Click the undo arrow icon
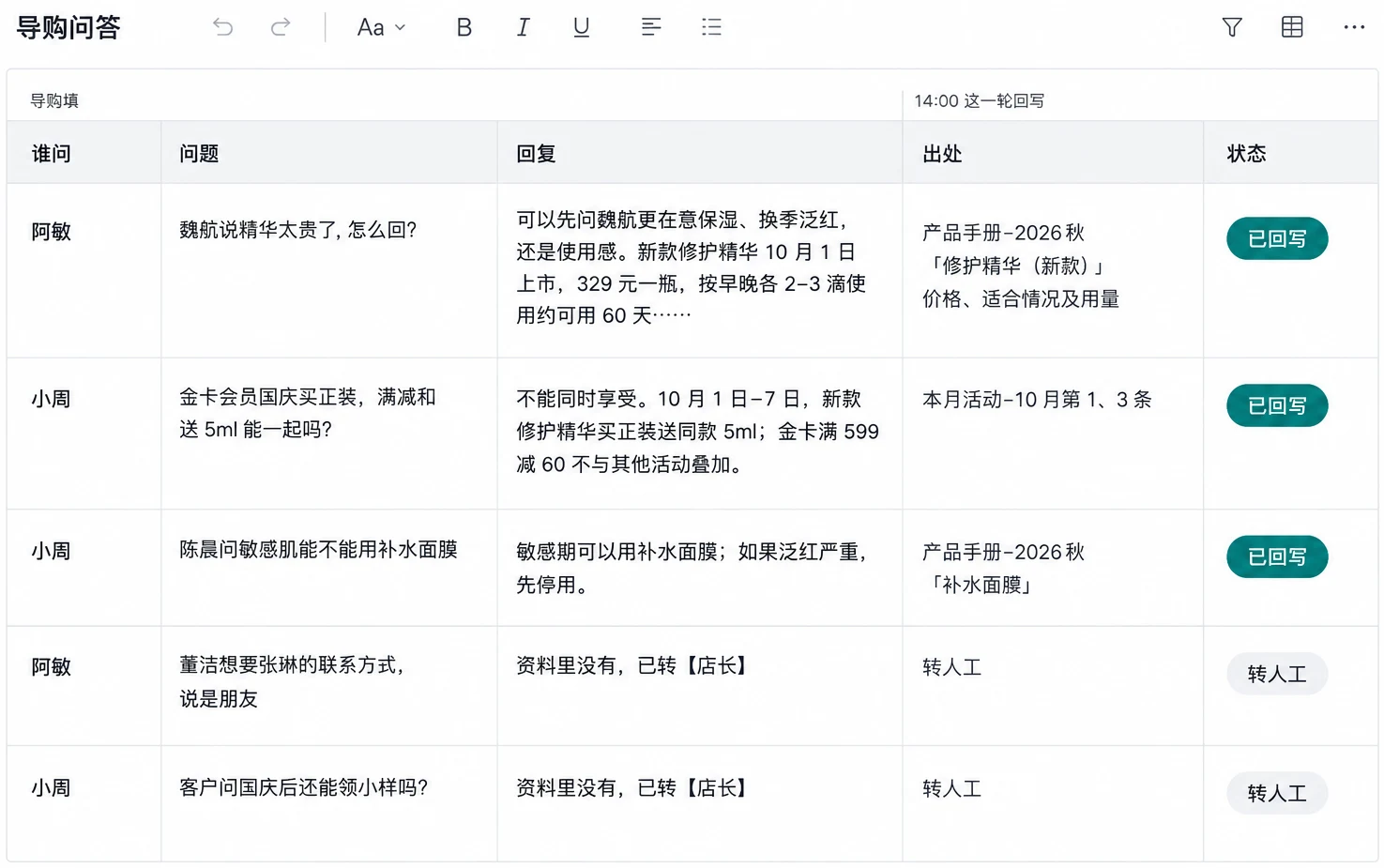This screenshot has width=1384, height=868. [x=222, y=27]
